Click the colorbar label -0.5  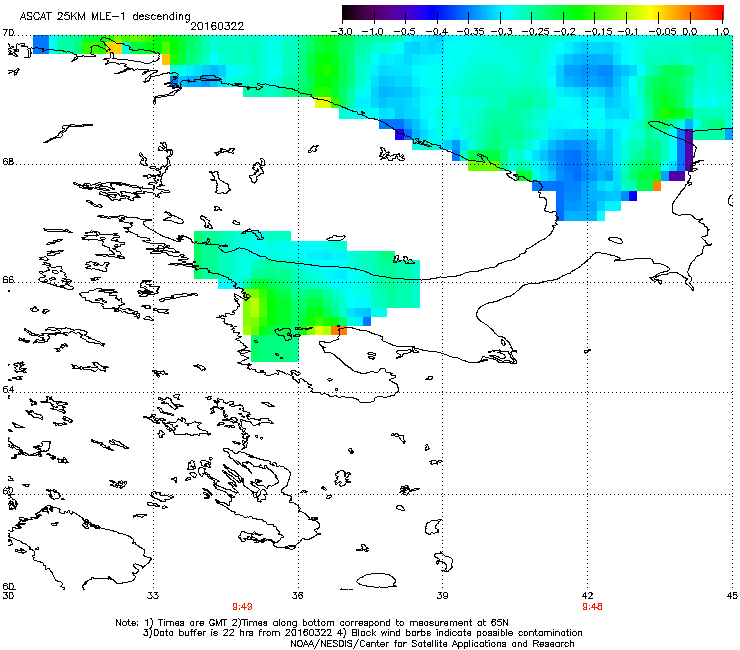tap(404, 32)
